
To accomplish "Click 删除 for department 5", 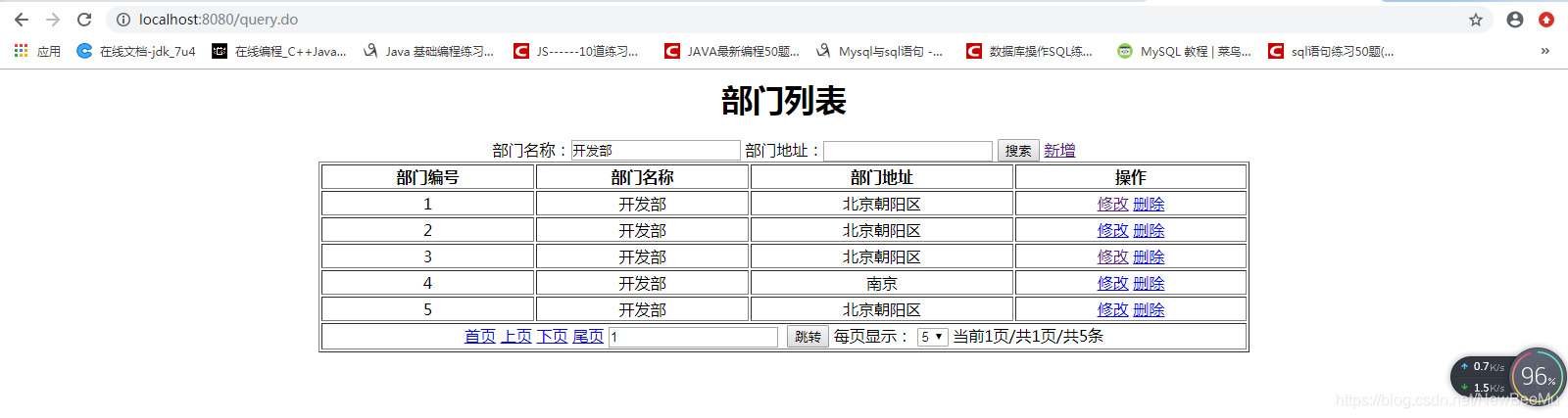I will pos(1149,309).
